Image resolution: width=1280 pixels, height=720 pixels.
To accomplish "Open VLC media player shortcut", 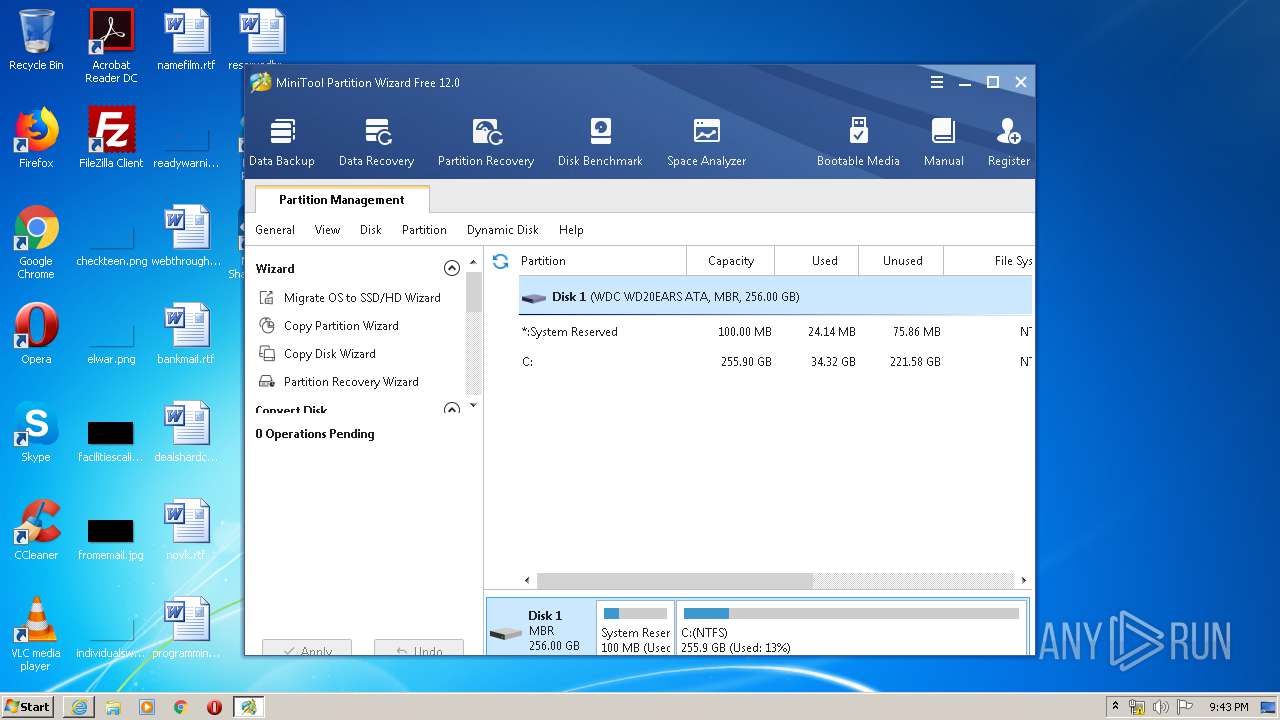I will pos(36,634).
